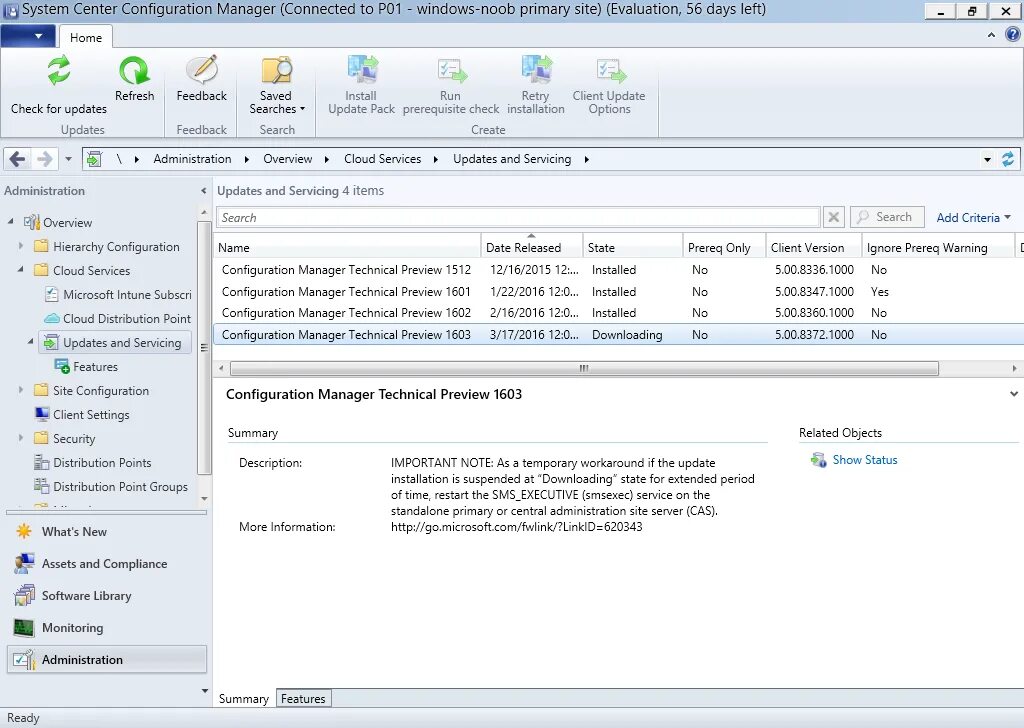This screenshot has height=728, width=1024.
Task: Click the go.microsoft.com fwlink URL text
Action: 517,526
